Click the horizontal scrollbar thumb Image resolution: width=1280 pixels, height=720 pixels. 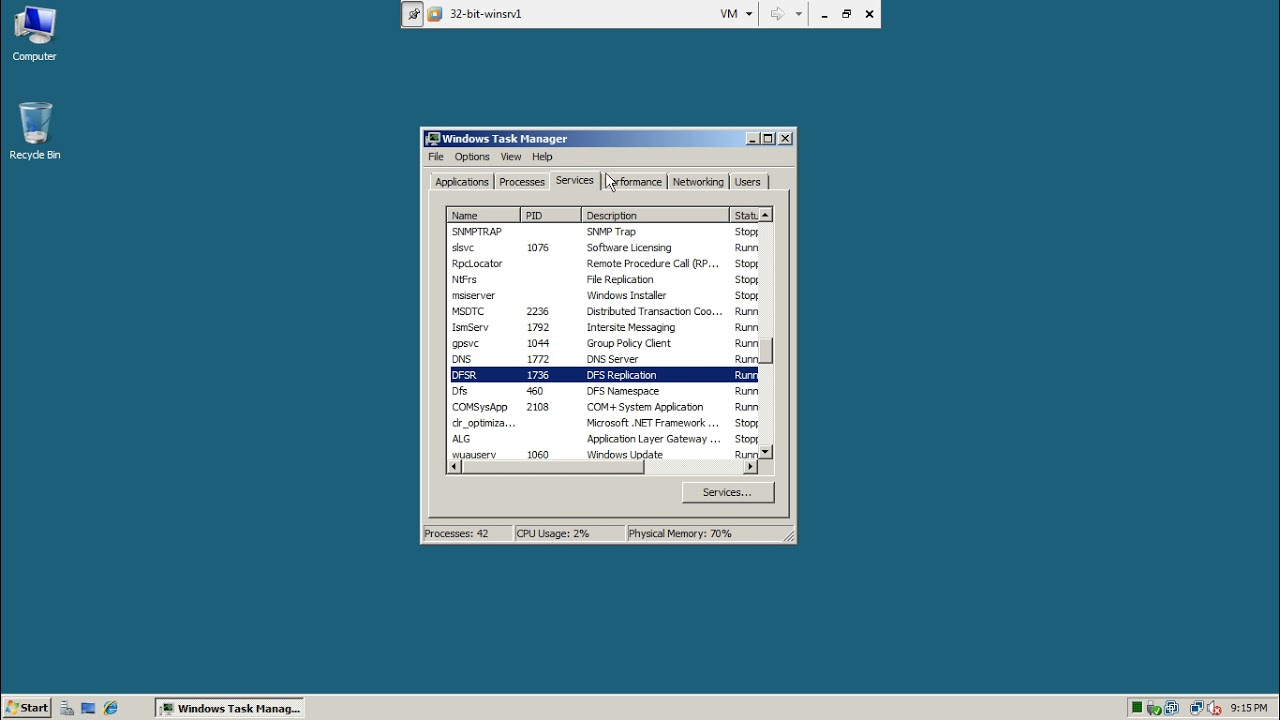[552, 467]
